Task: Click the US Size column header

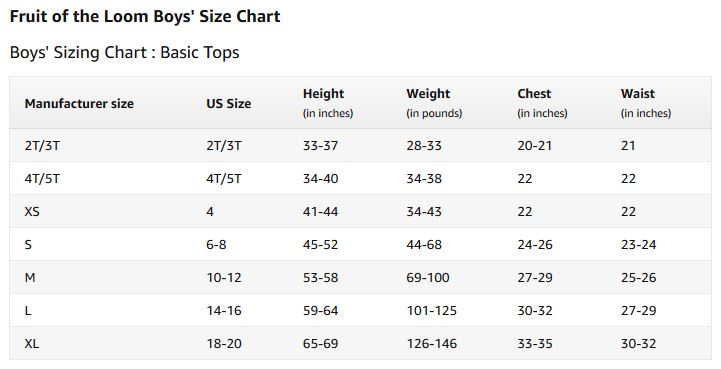Action: click(x=229, y=104)
